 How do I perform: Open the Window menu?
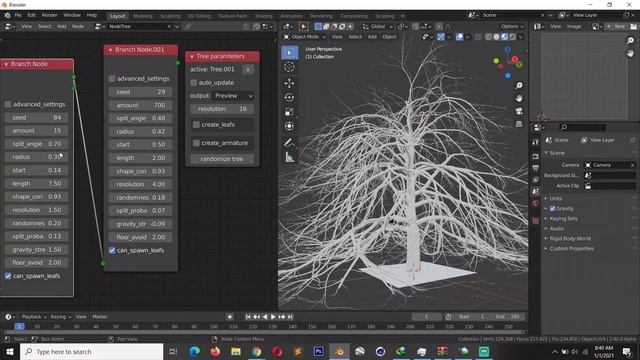(72, 15)
